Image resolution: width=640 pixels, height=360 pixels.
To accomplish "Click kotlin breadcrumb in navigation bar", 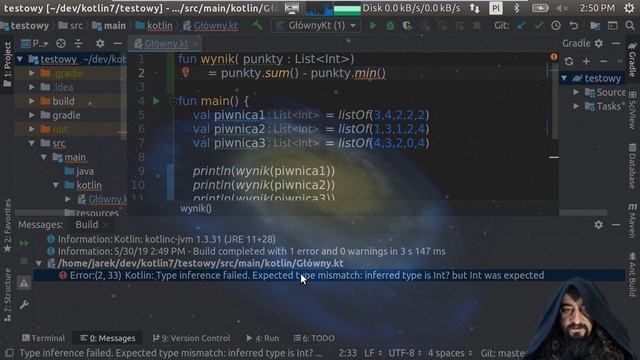I will [154, 26].
